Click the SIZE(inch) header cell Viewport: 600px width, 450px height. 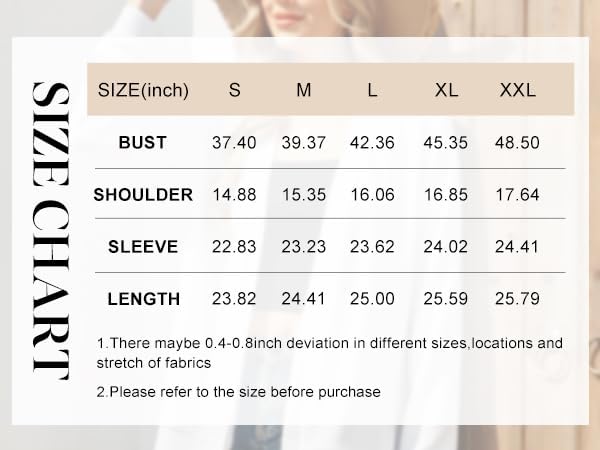click(143, 90)
